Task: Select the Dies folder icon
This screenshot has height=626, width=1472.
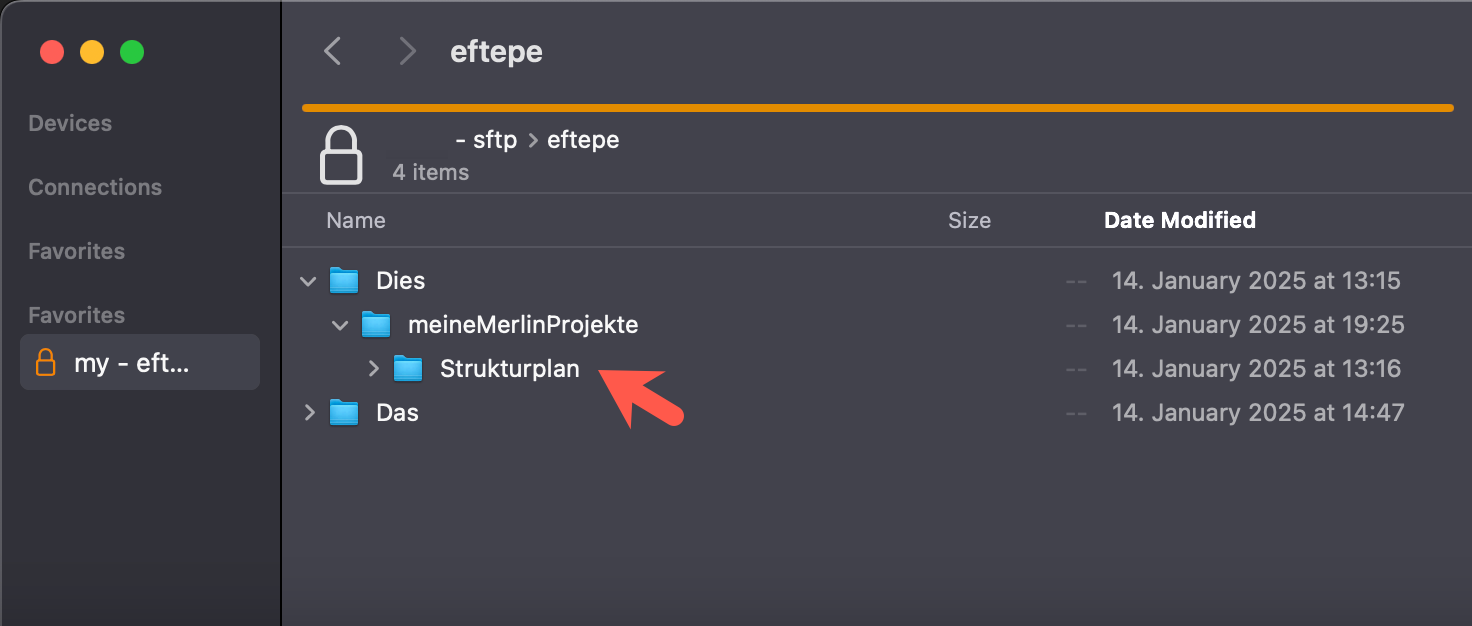Action: (345, 280)
